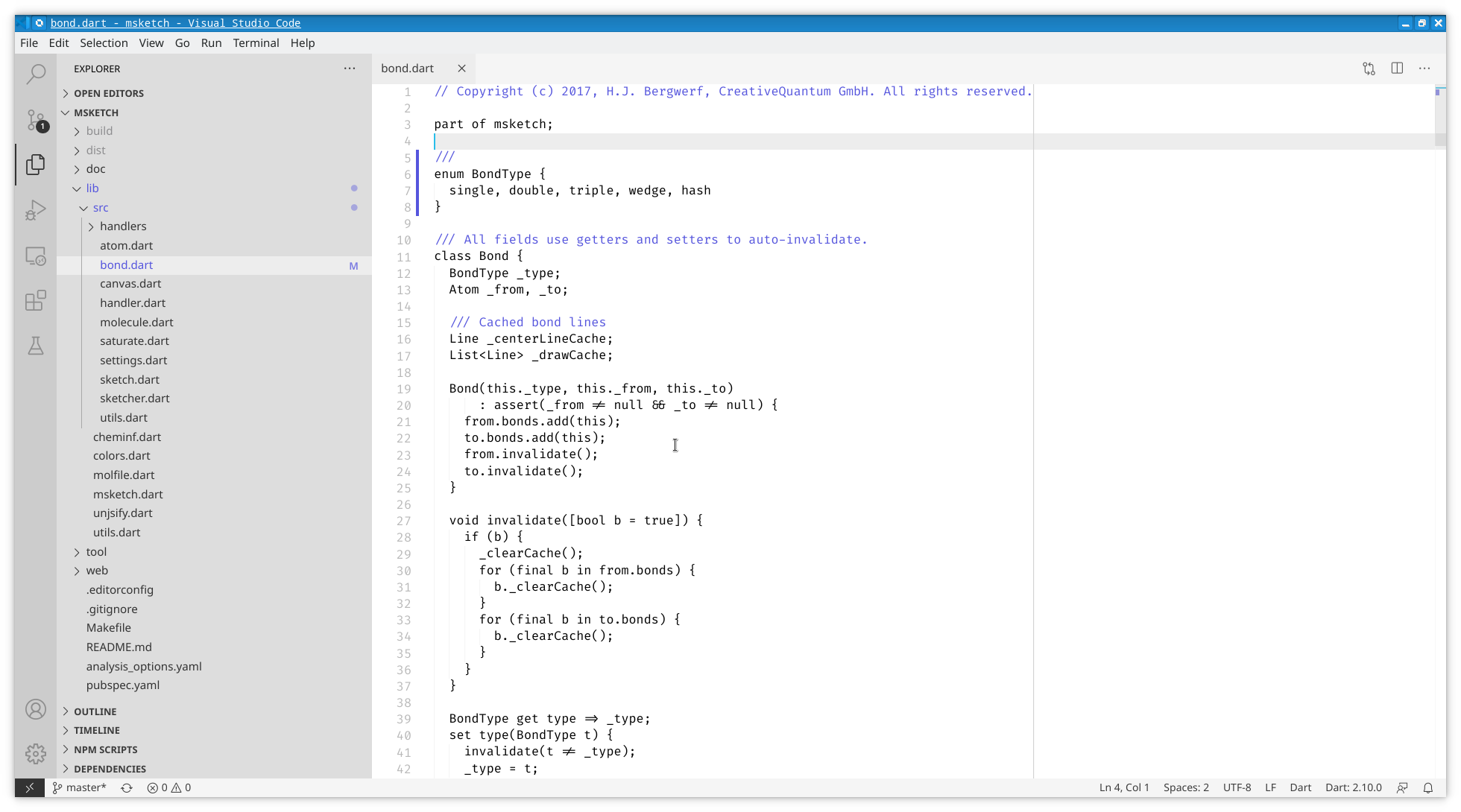Open the Source Control panel showing 1 pending change
The height and width of the screenshot is (812, 1461).
pyautogui.click(x=35, y=120)
